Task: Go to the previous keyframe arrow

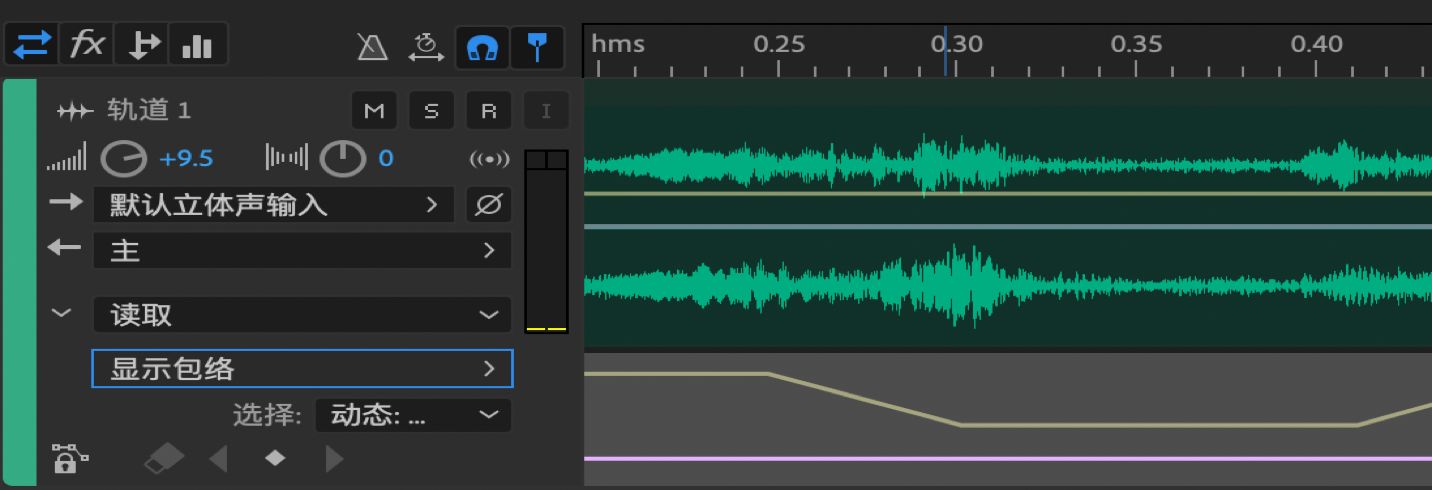Action: [218, 459]
